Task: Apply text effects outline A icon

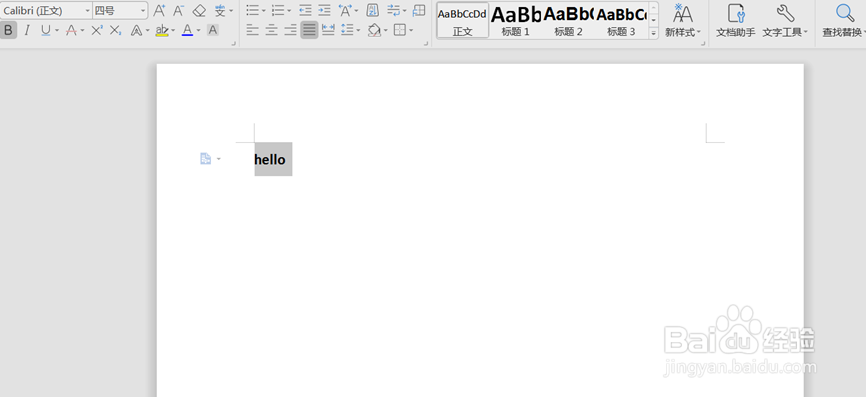Action: click(136, 30)
